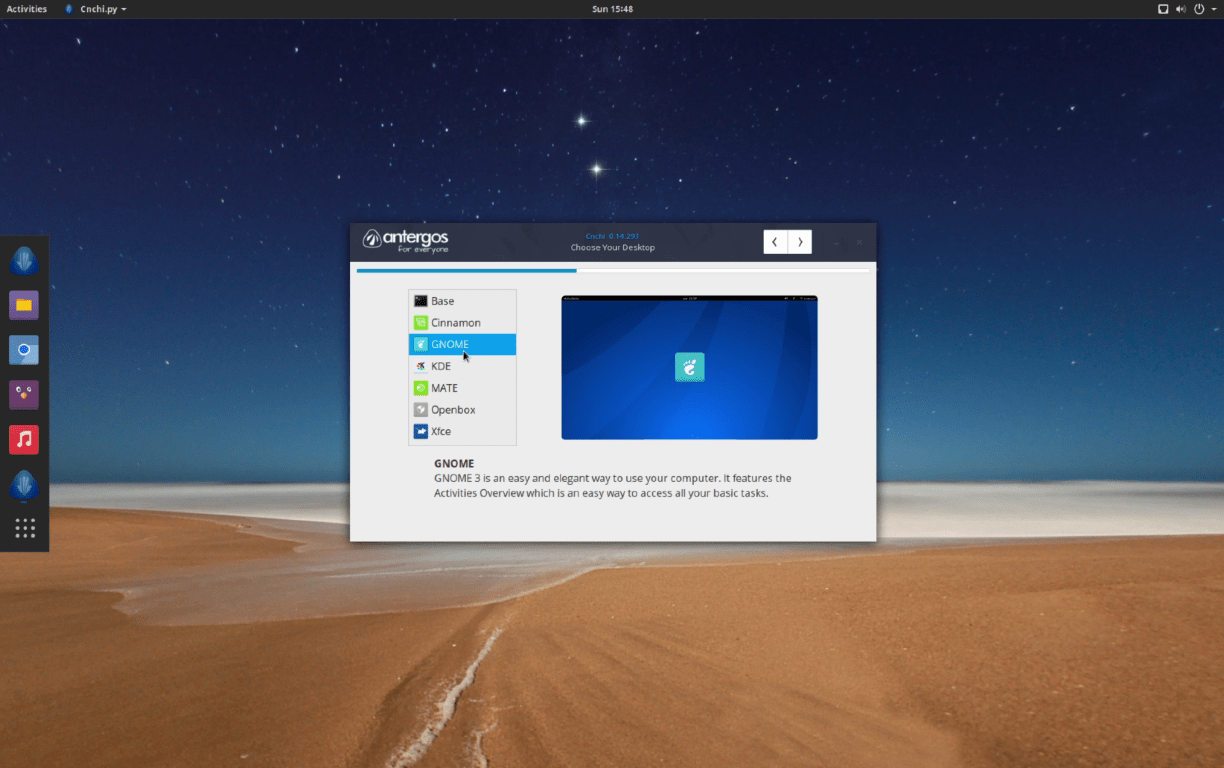Image resolution: width=1224 pixels, height=768 pixels.
Task: Launch the file manager from the dock
Action: pyautogui.click(x=24, y=306)
